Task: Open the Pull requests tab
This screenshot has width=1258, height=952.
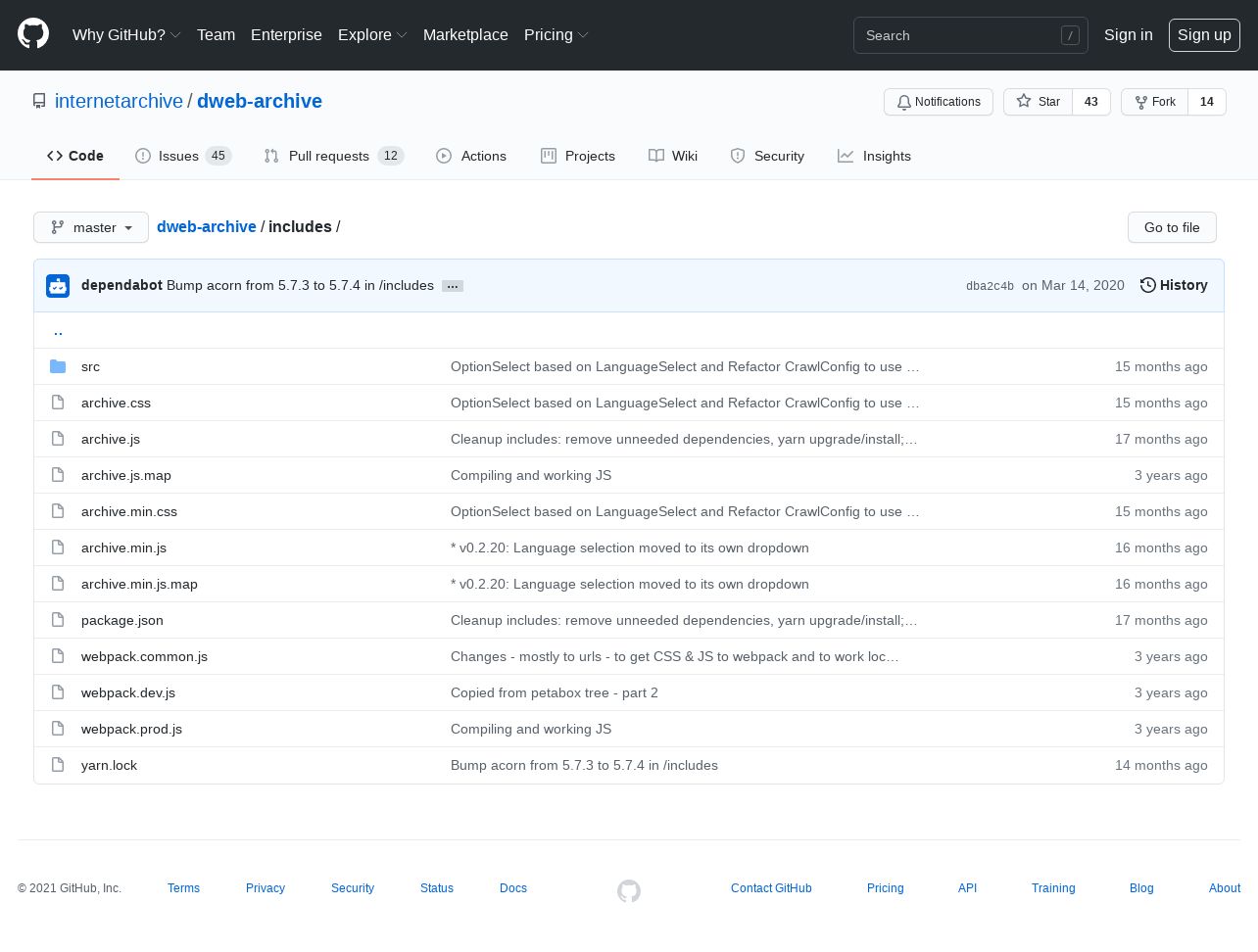Action: coord(334,156)
